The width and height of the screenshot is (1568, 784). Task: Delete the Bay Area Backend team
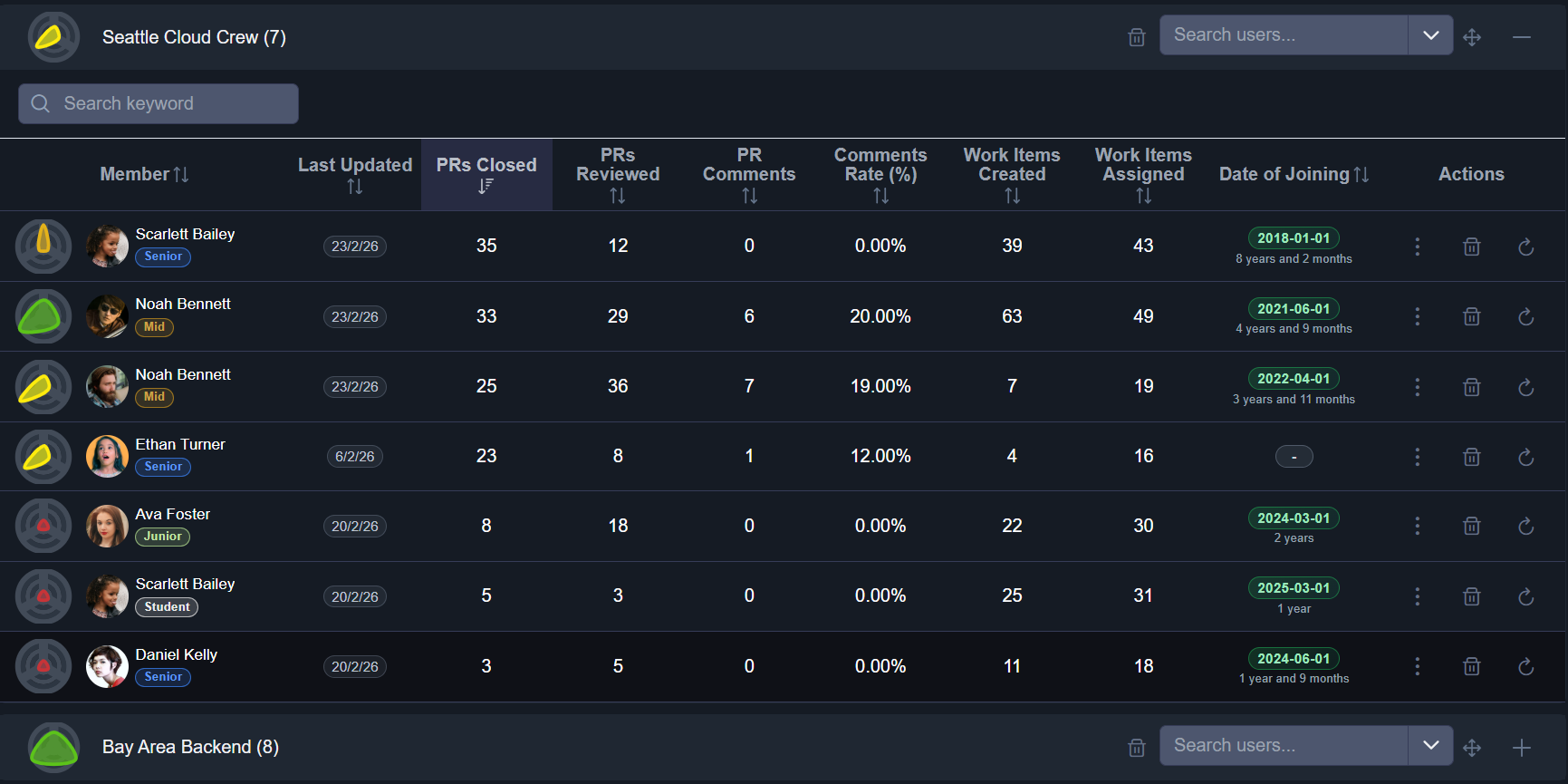click(x=1137, y=748)
